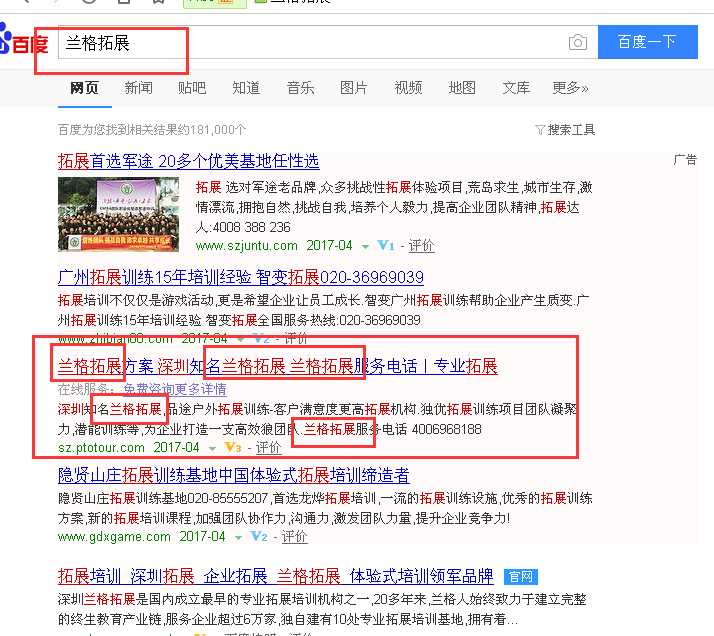Open result 兰格拓展方案 深圳知名兰格拓展

click(278, 366)
